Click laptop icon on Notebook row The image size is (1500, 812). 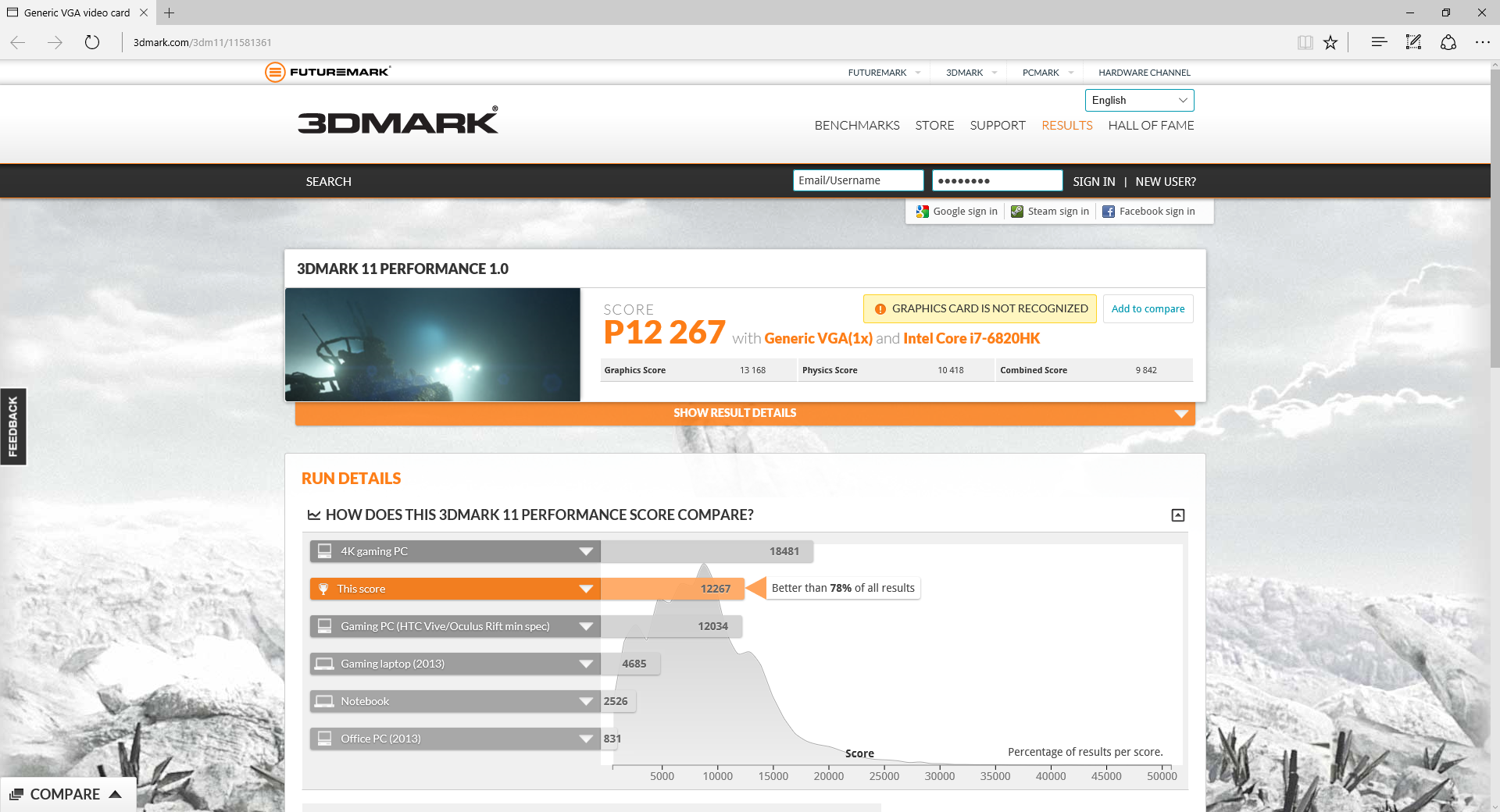point(324,701)
